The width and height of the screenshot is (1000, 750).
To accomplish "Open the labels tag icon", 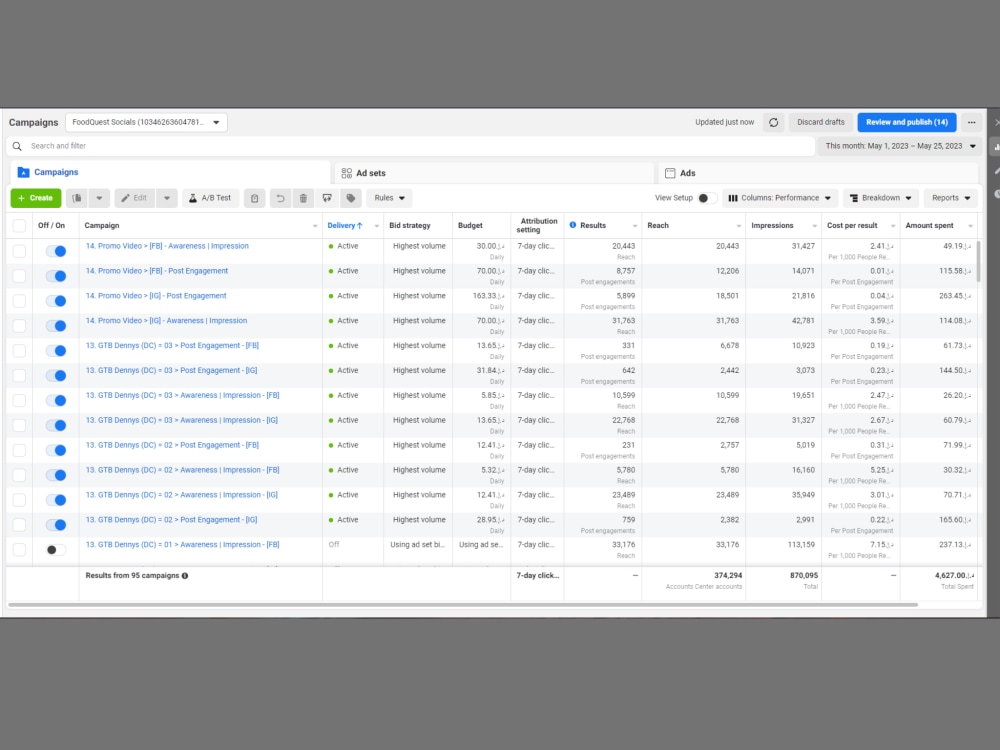I will (x=351, y=197).
